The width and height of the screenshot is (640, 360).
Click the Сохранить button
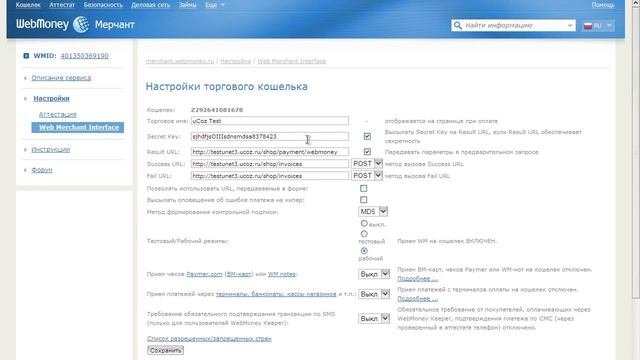tap(165, 350)
